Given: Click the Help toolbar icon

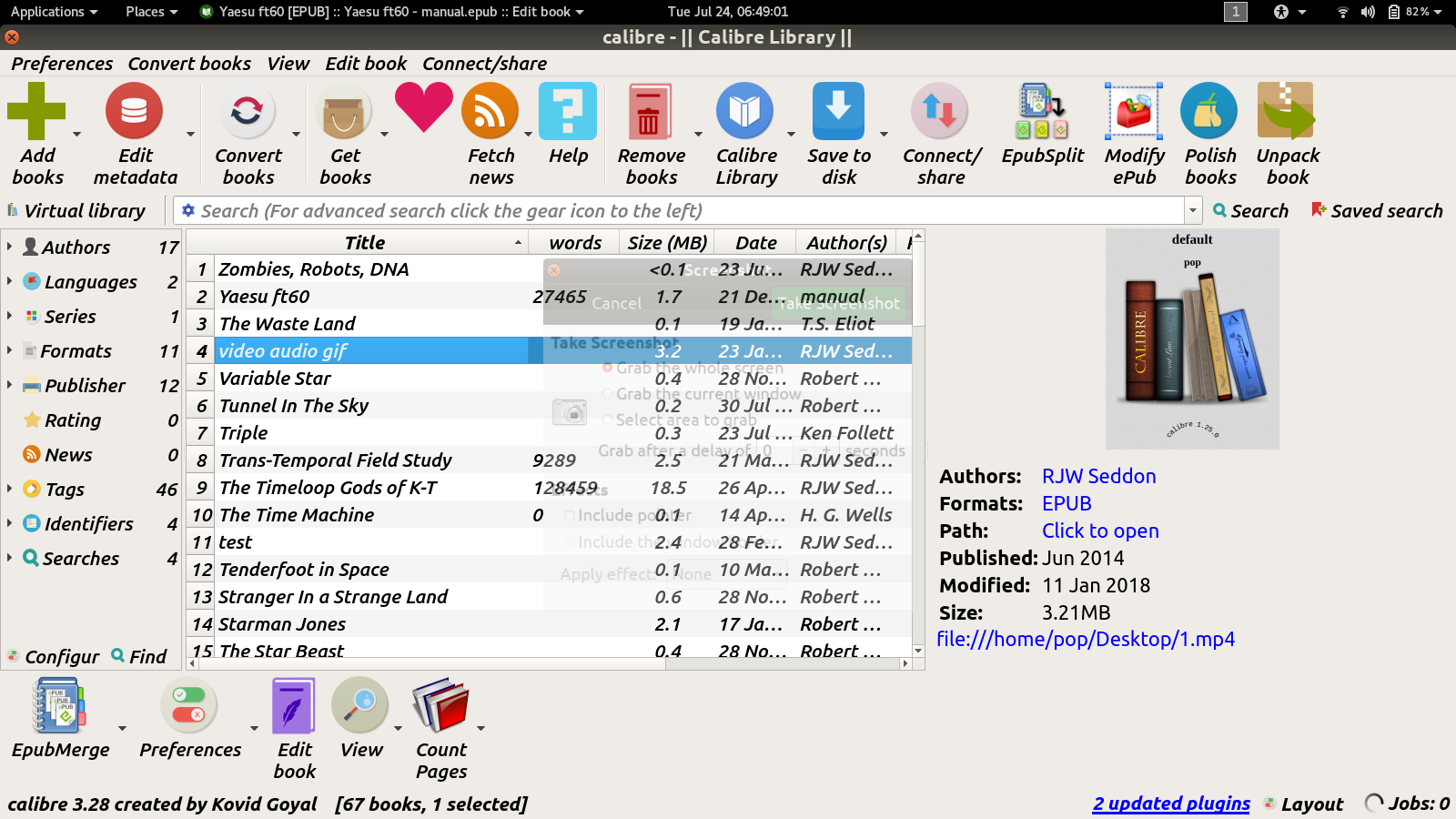Looking at the screenshot, I should pos(568,111).
